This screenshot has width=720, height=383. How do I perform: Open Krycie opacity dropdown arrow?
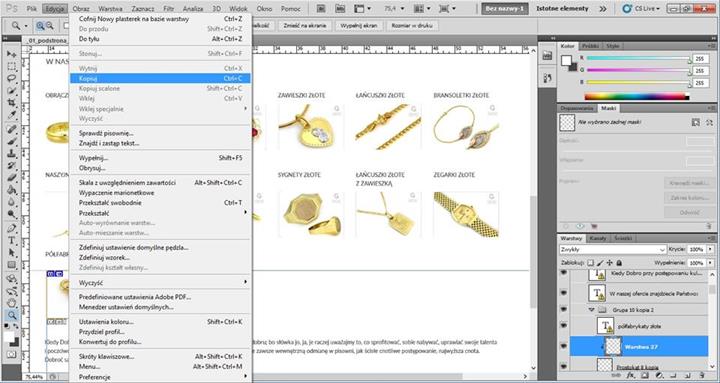pos(710,249)
